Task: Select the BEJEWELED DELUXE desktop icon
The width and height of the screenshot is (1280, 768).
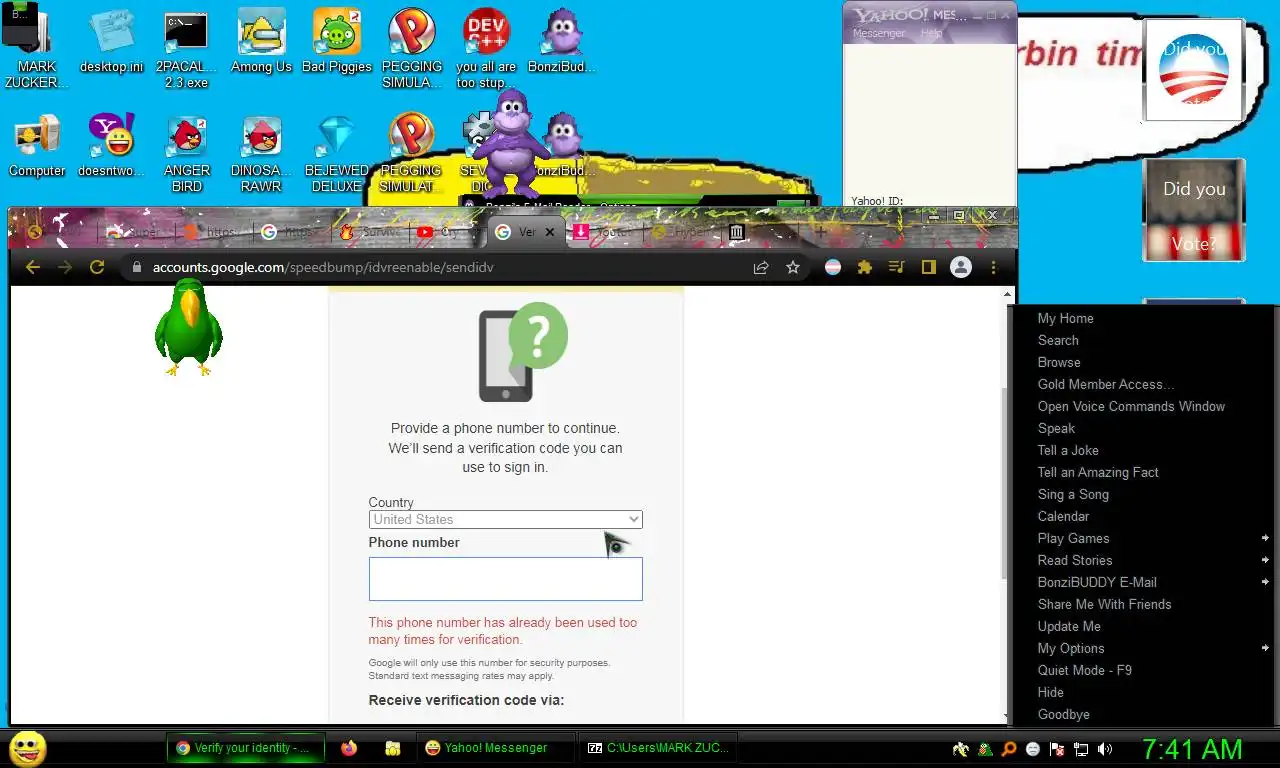Action: 336,153
